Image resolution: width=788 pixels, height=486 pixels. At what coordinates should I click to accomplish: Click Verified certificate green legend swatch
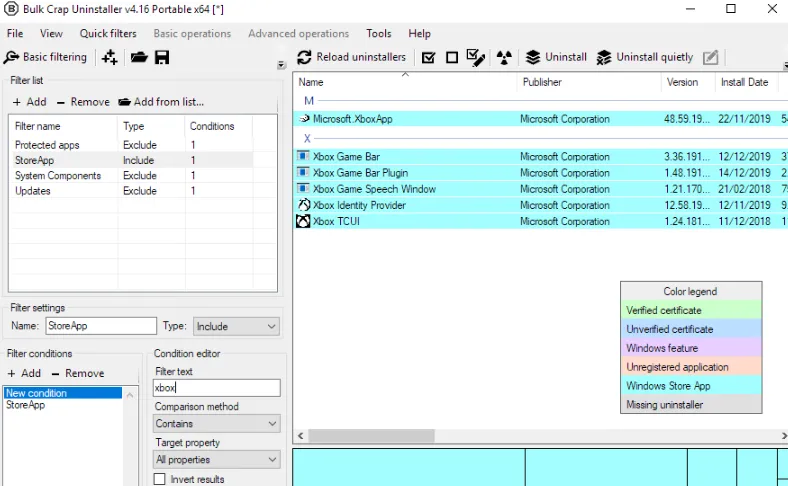(691, 310)
